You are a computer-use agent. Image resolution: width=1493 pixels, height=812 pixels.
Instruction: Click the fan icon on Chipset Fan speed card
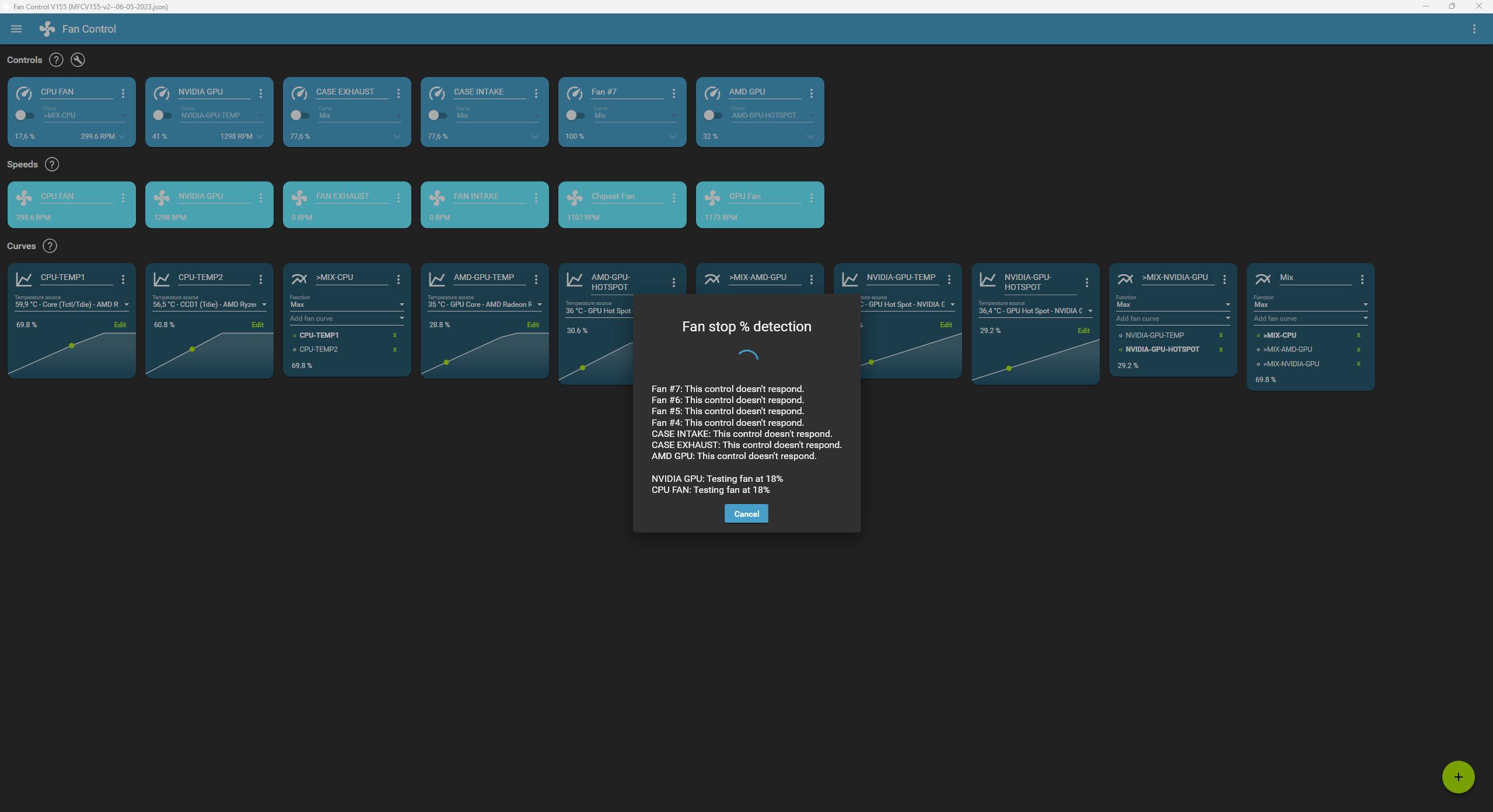[x=575, y=198]
